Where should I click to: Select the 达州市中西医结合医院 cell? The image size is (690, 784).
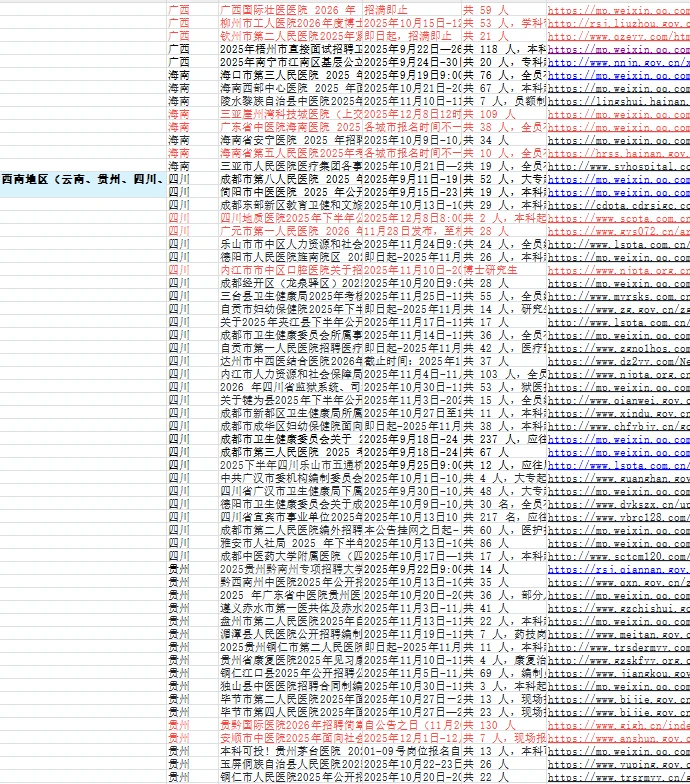pos(291,361)
